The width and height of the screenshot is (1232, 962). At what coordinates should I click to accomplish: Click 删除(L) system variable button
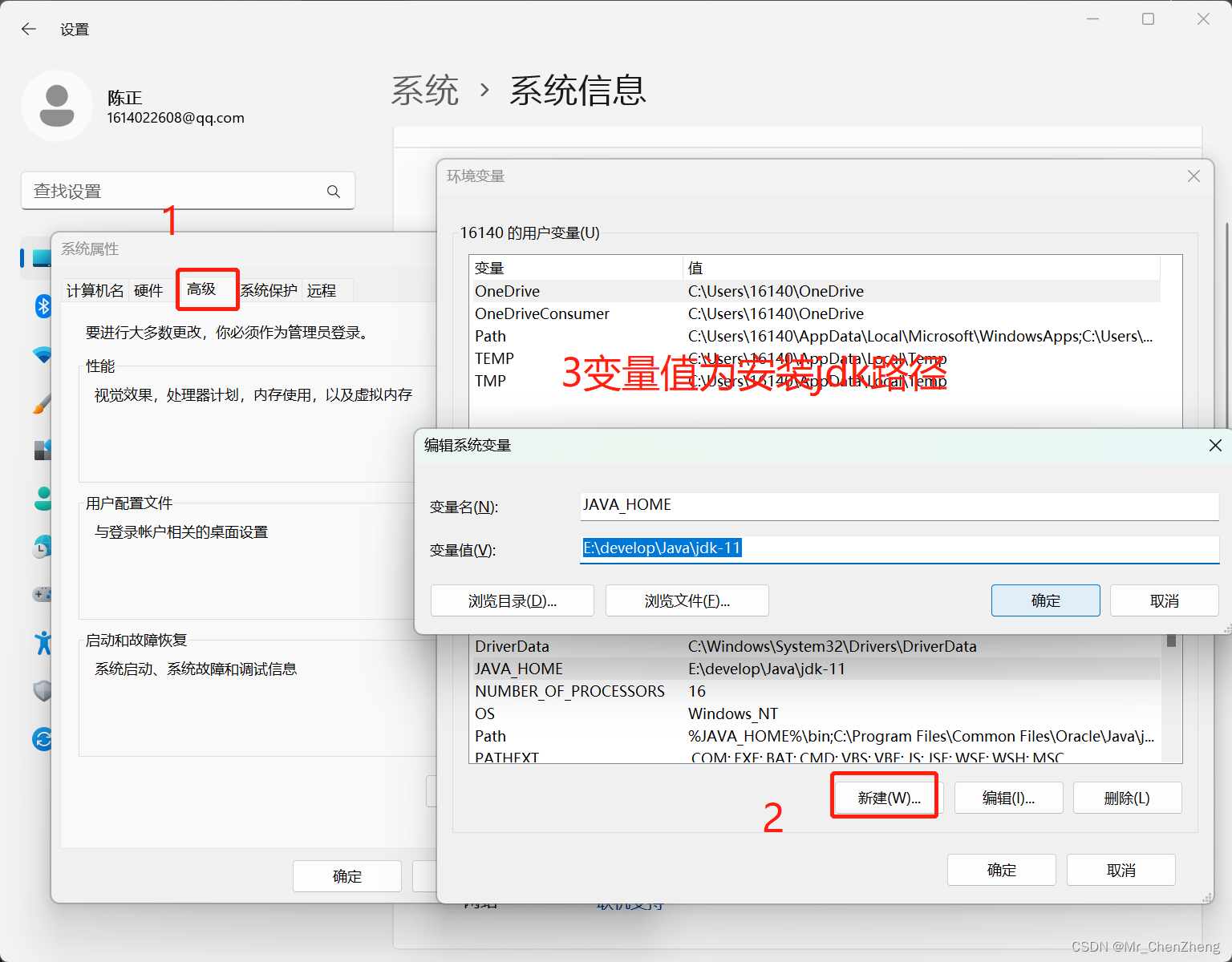[x=1128, y=798]
